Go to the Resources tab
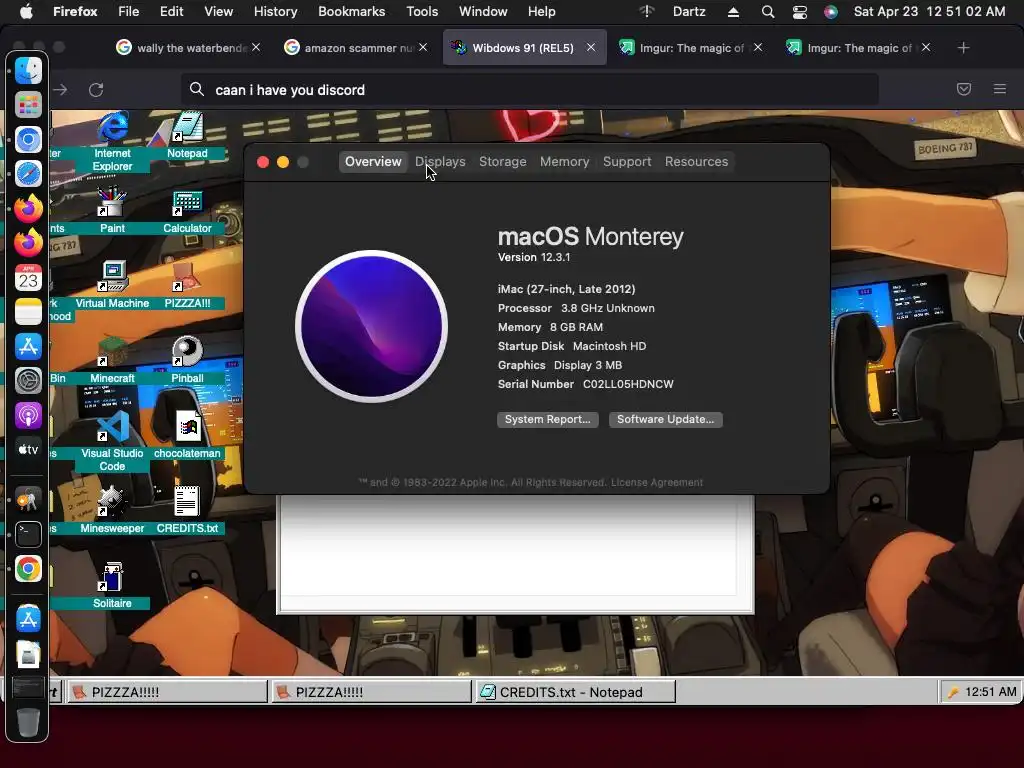Image resolution: width=1024 pixels, height=768 pixels. pos(696,161)
